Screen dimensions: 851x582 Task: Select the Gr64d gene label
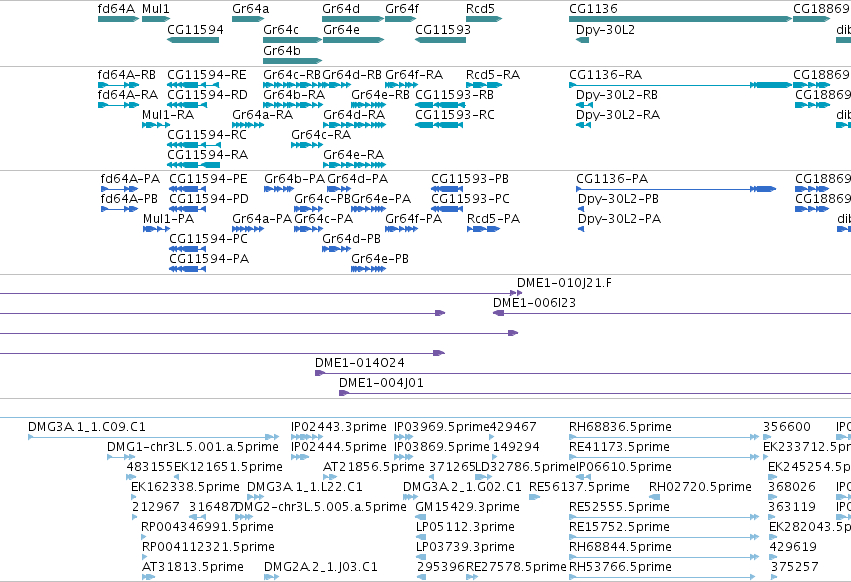click(341, 9)
